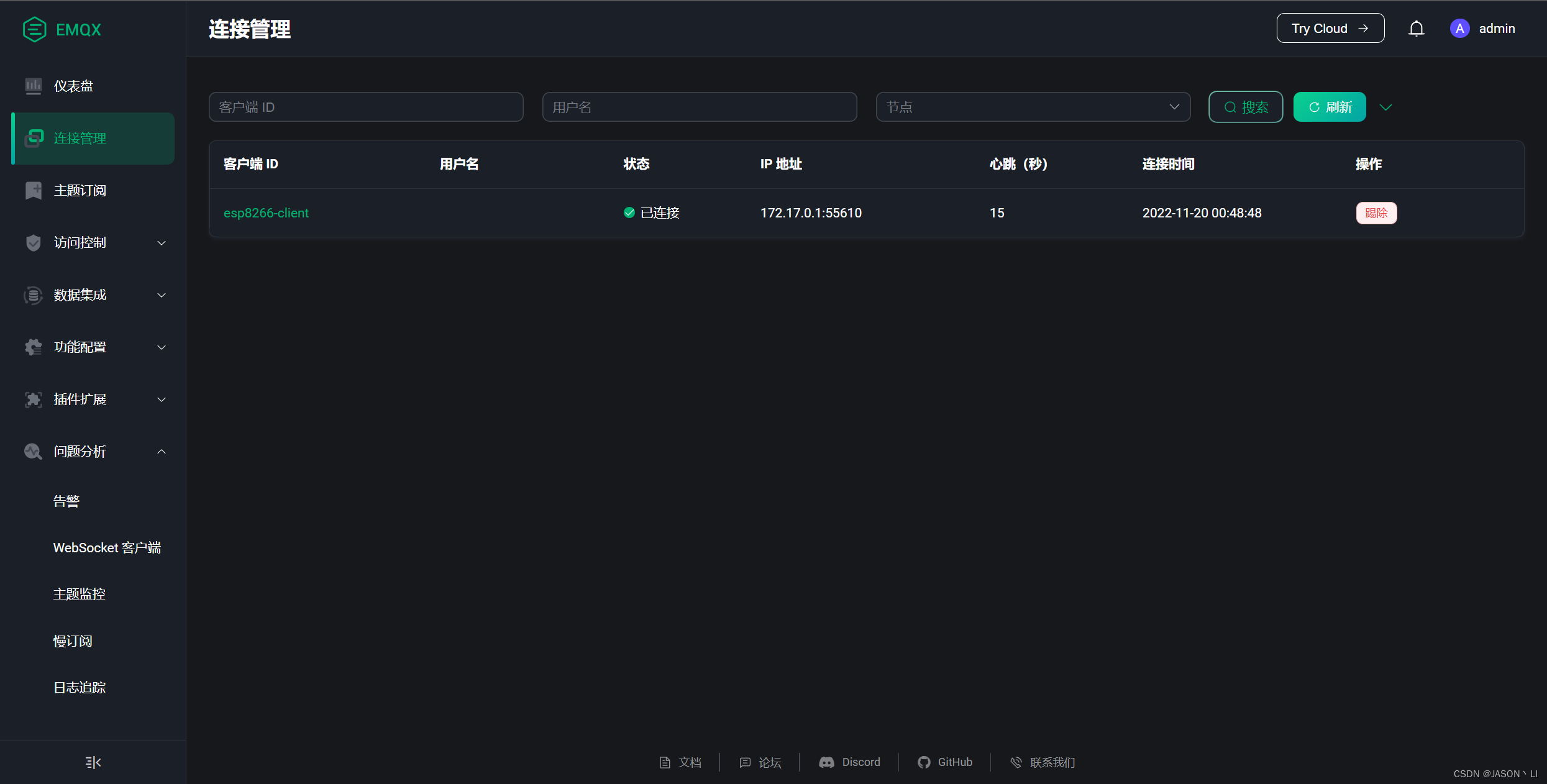Open 主题订阅 subscriptions via sidebar icon
The height and width of the screenshot is (784, 1547).
(33, 191)
